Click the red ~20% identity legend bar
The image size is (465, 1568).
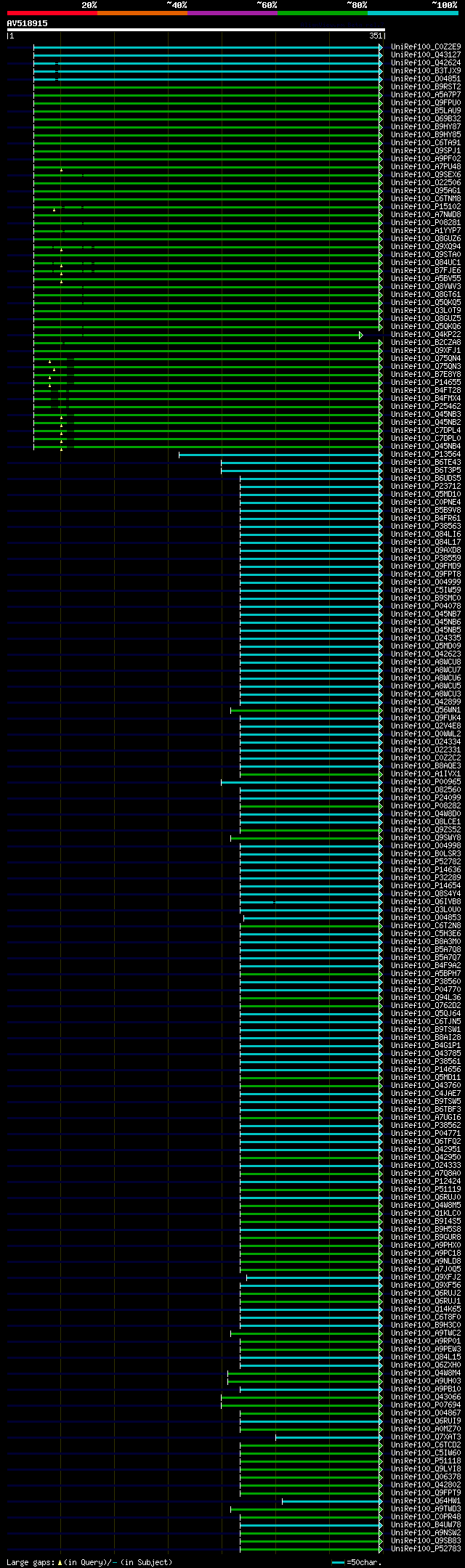tap(52, 13)
